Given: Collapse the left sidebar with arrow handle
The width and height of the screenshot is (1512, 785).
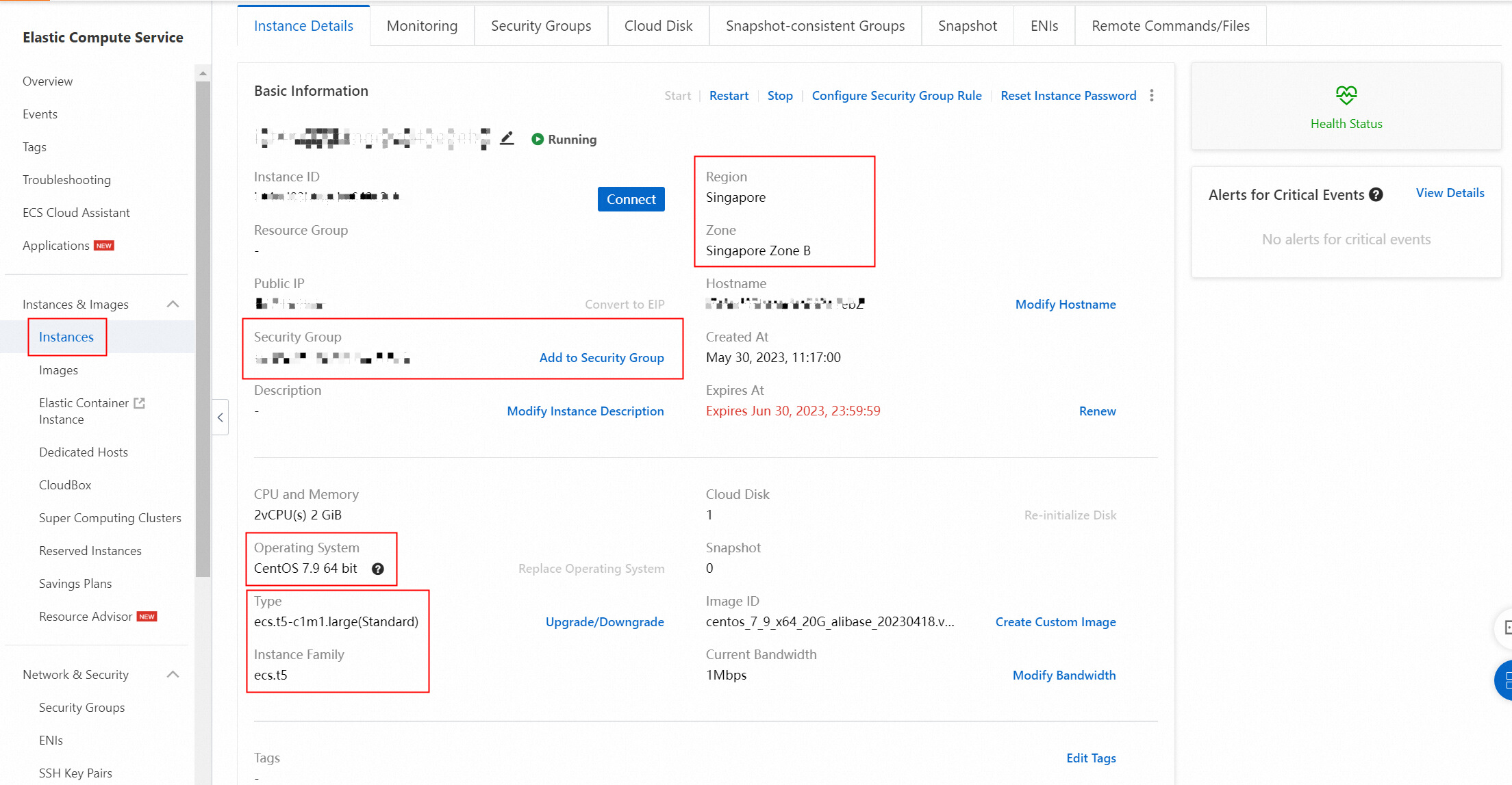Looking at the screenshot, I should tap(220, 417).
